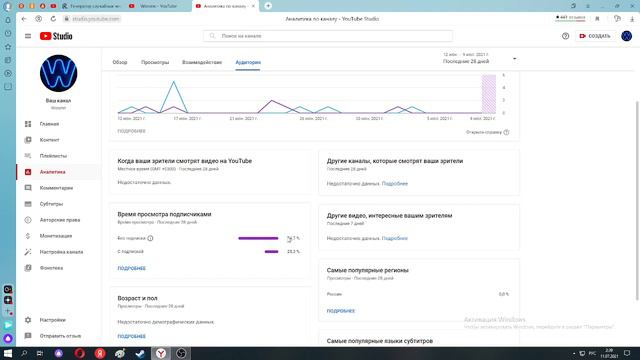Reload the page with the refresh icon
640x360 pixels.
click(53, 19)
